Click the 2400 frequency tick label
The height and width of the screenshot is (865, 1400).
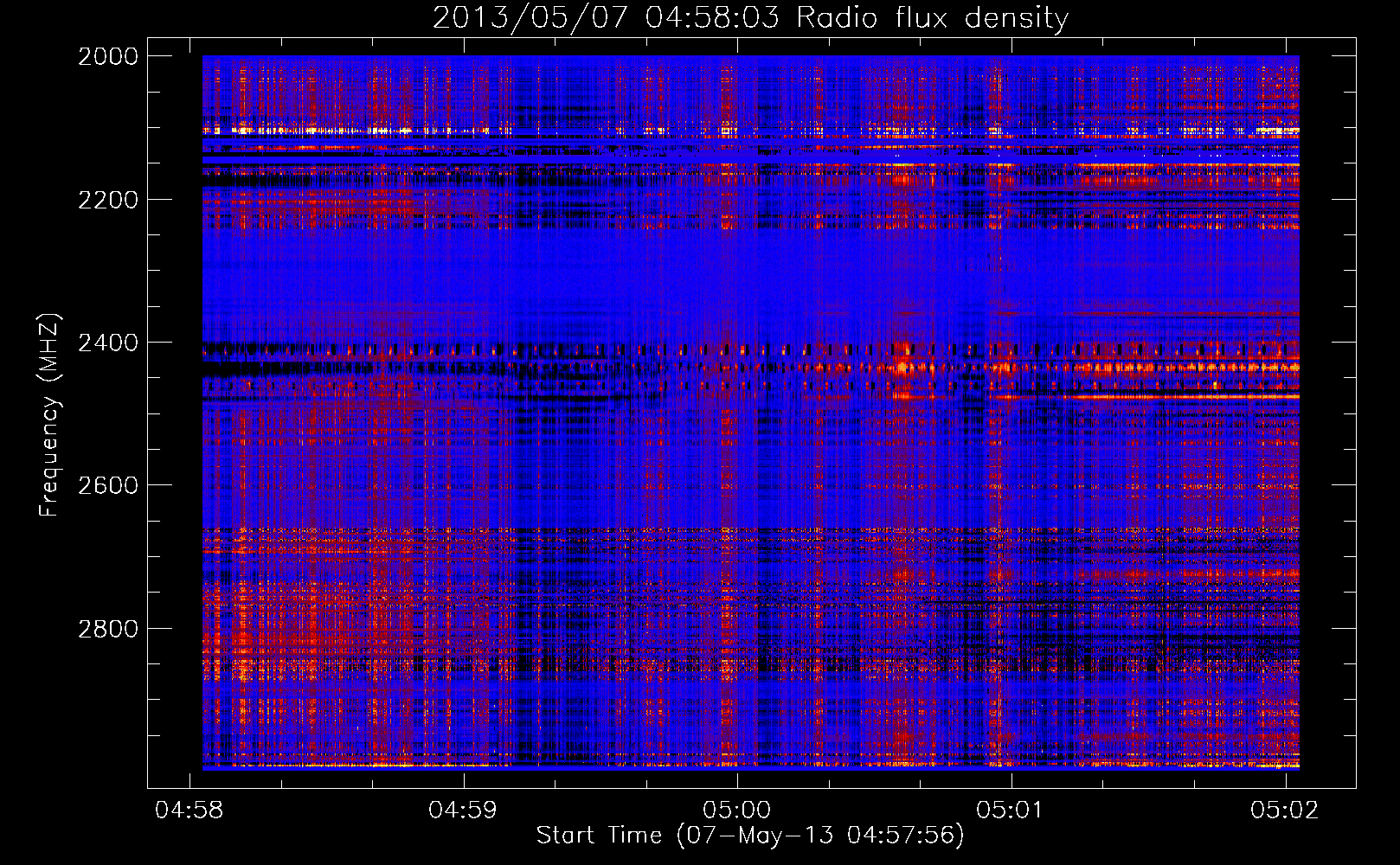[x=108, y=343]
